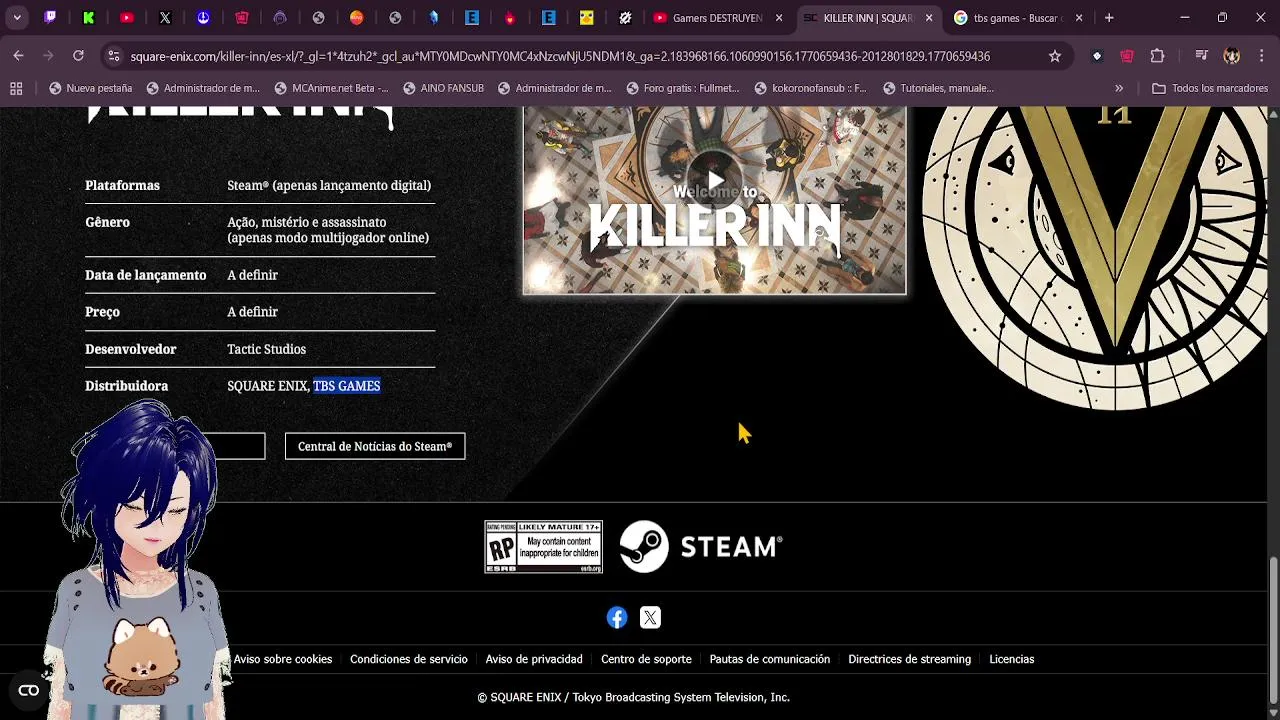Viewport: 1280px width, 720px height.
Task: Open 'Pautas de comunicación' footer link
Action: pyautogui.click(x=770, y=659)
